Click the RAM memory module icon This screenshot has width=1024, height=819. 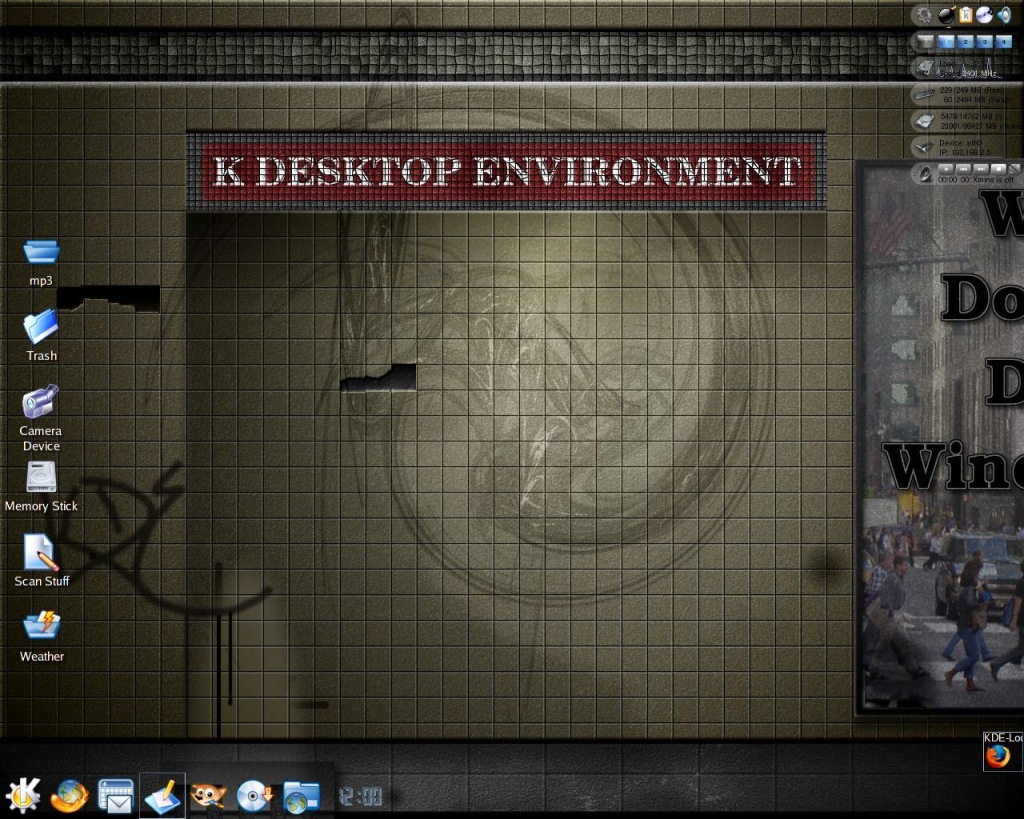point(925,95)
